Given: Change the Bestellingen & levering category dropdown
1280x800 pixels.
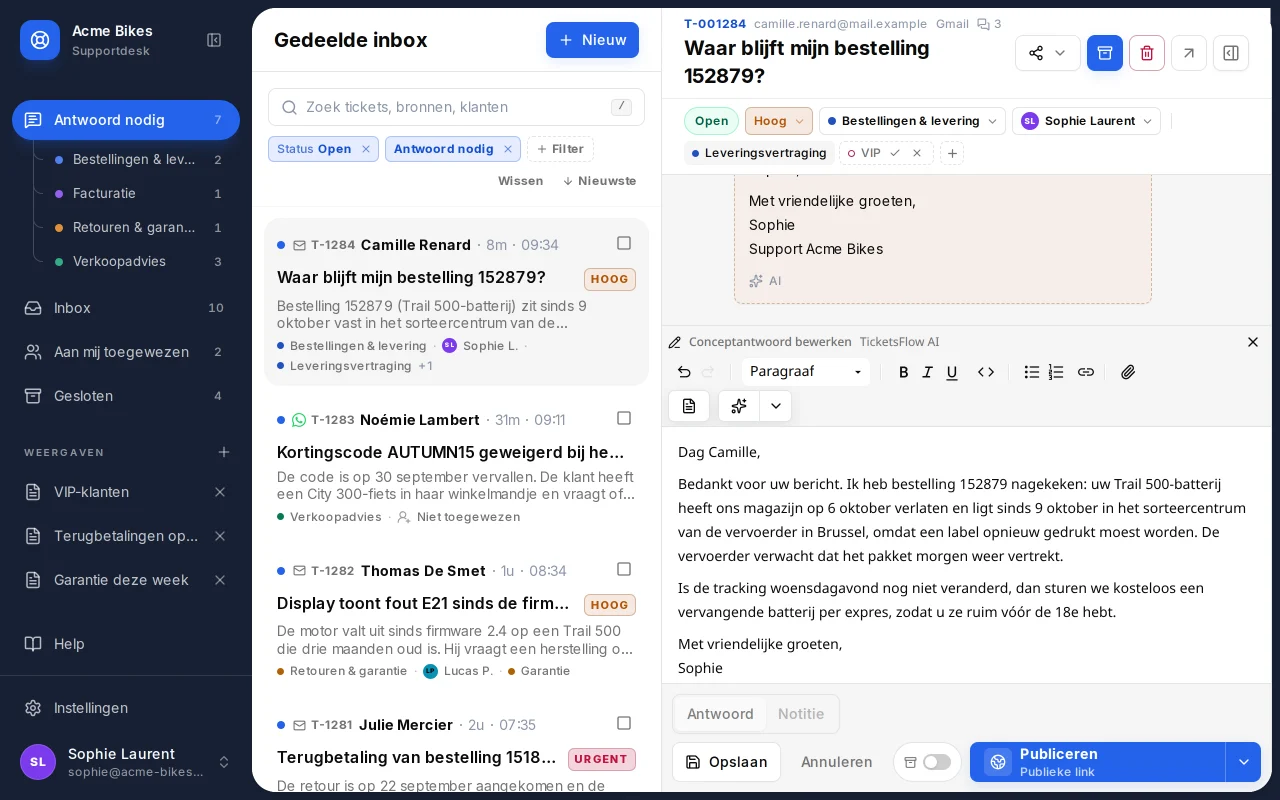Looking at the screenshot, I should coord(912,121).
